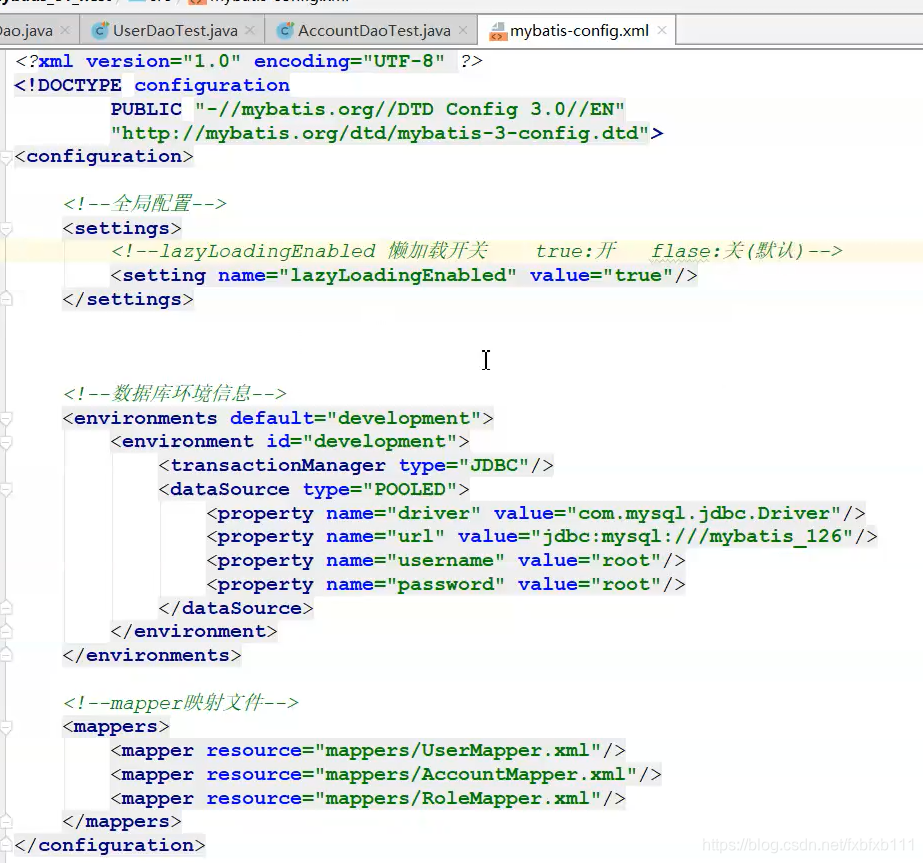The width and height of the screenshot is (923, 863).
Task: Click the property name="username" line
Action: coord(446,560)
